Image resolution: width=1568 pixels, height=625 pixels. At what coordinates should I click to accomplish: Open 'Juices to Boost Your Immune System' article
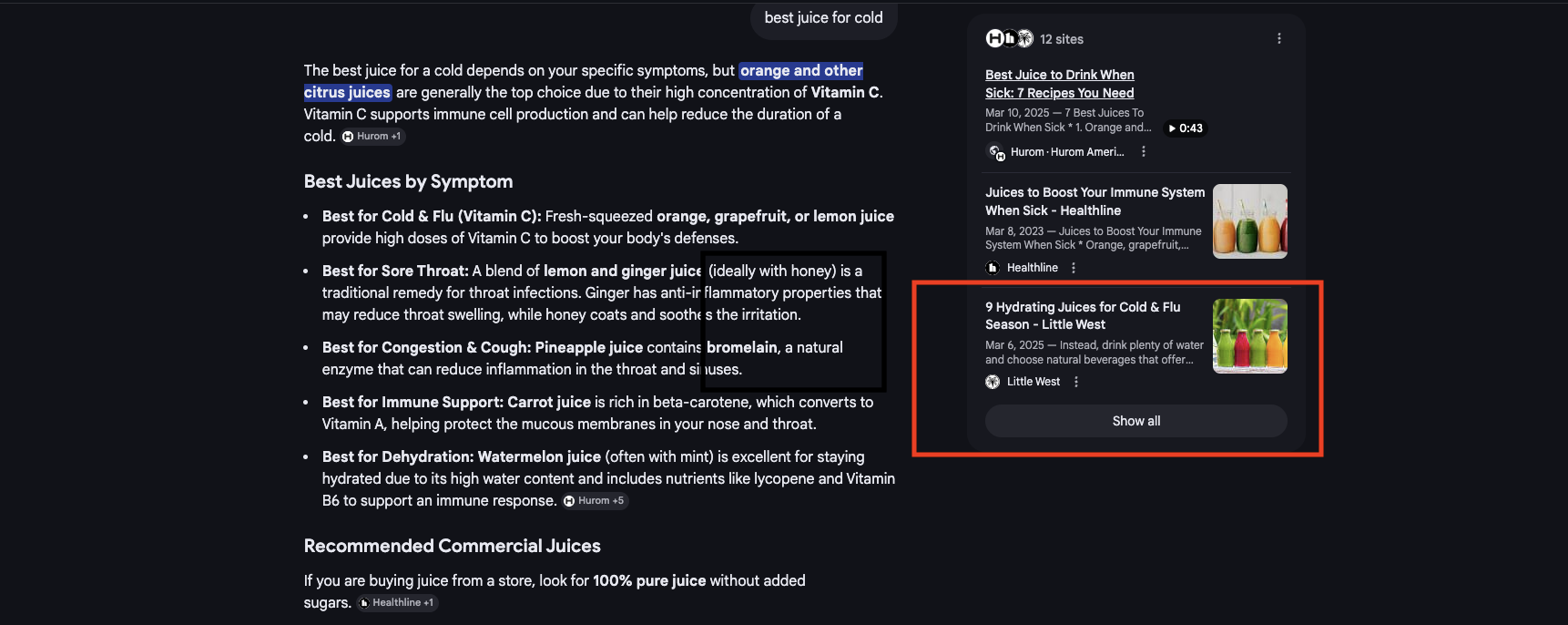tap(1094, 201)
